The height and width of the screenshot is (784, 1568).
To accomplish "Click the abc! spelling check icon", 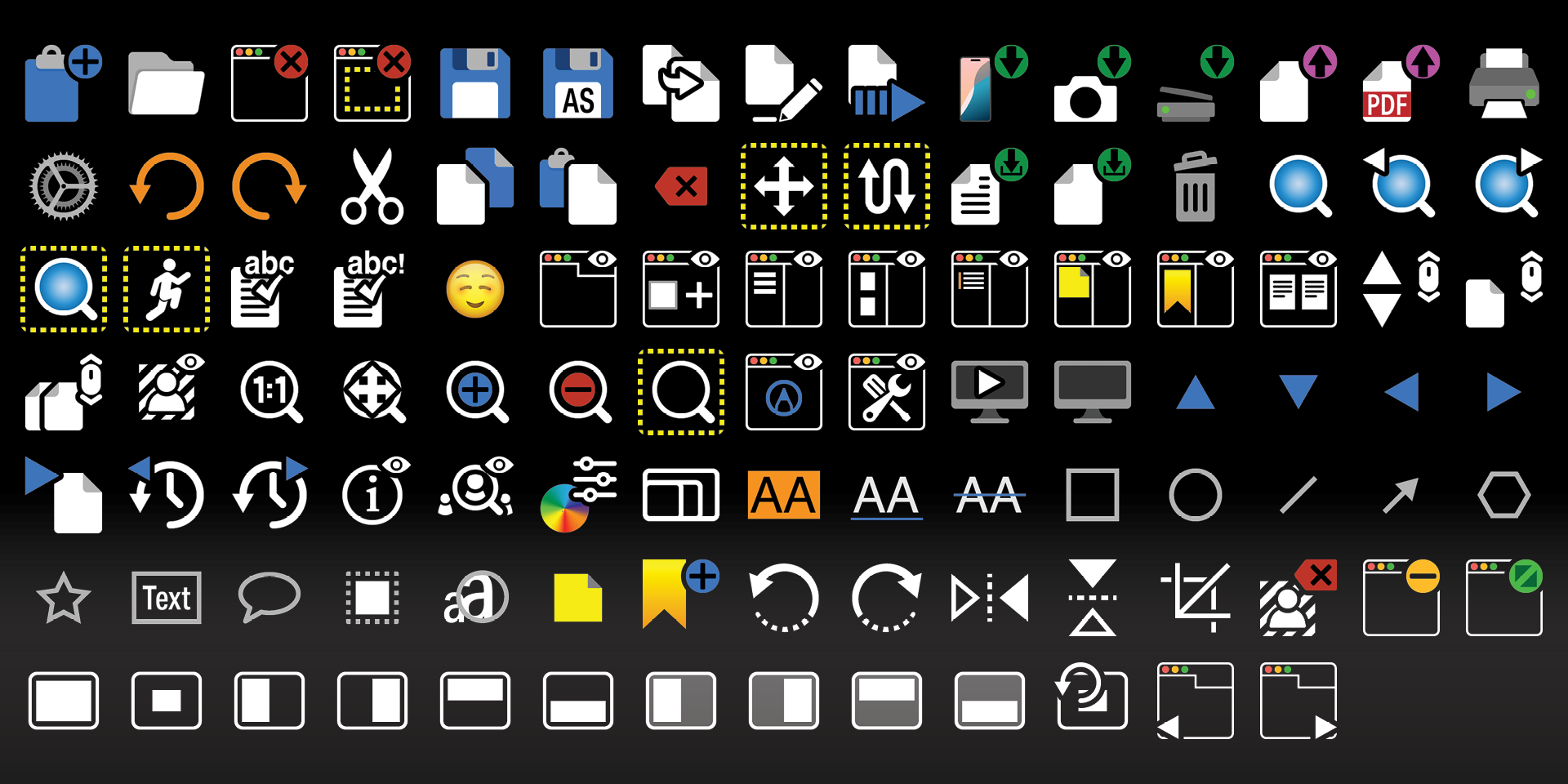I will (x=369, y=289).
